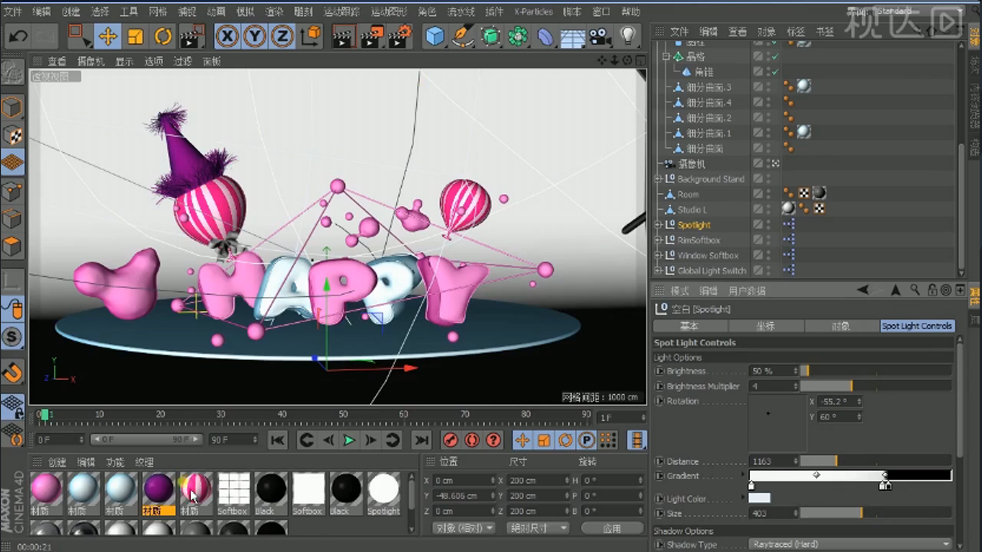
Task: Switch to Spot Light Controls tab
Action: click(x=916, y=326)
